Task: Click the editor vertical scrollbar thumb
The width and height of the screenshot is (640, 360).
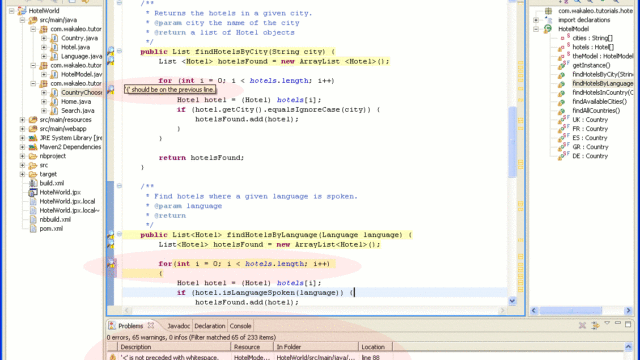Action: (513, 142)
